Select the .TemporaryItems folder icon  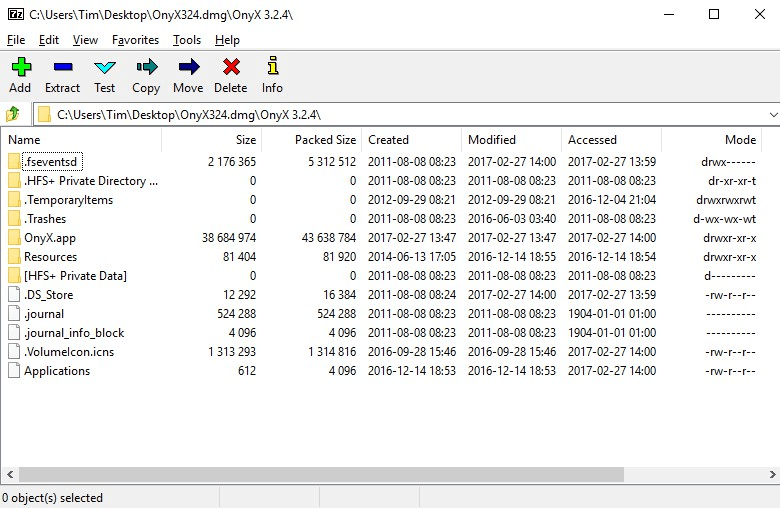(14, 200)
